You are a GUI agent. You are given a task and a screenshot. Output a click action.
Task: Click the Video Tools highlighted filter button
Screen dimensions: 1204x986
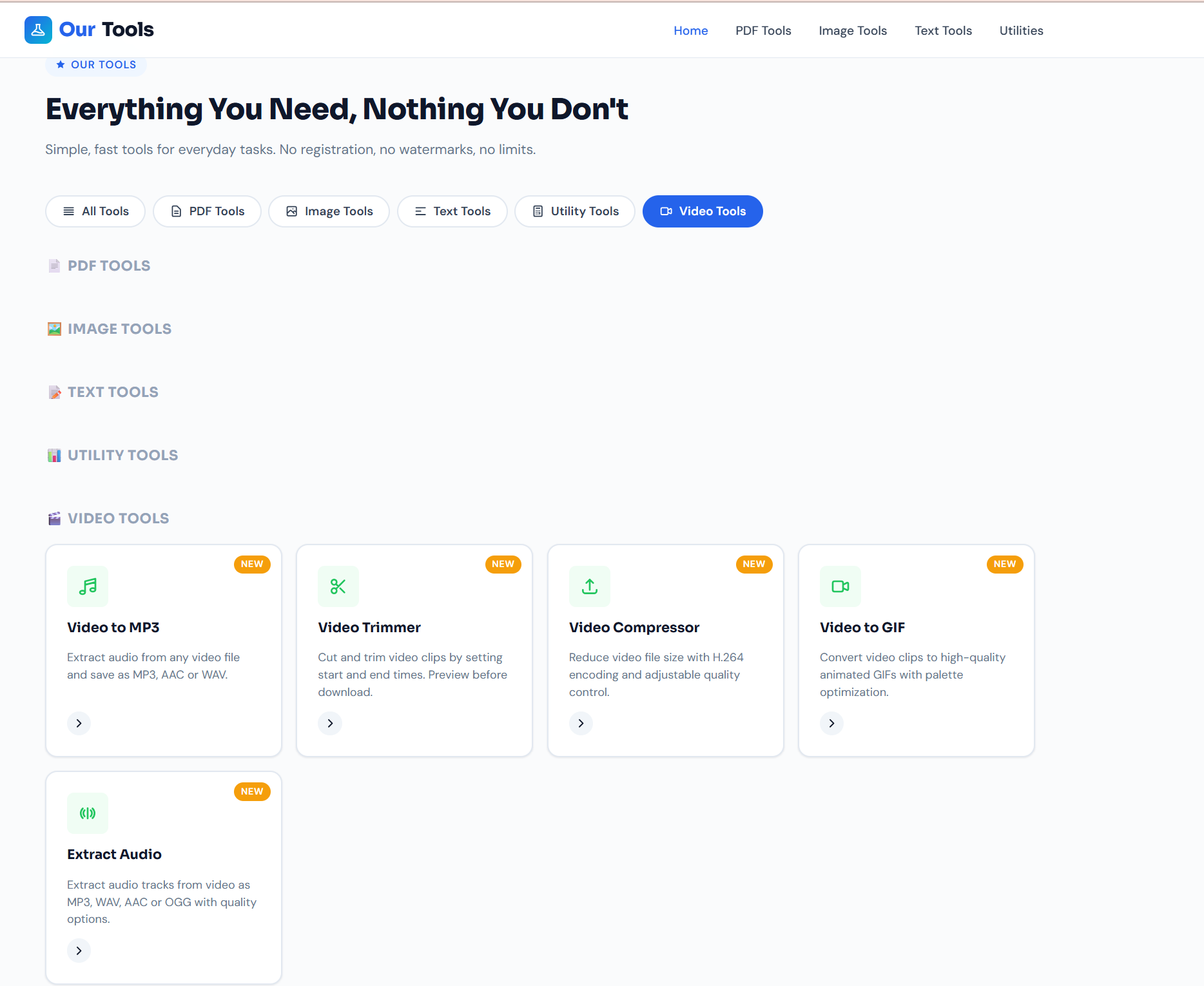pyautogui.click(x=703, y=211)
